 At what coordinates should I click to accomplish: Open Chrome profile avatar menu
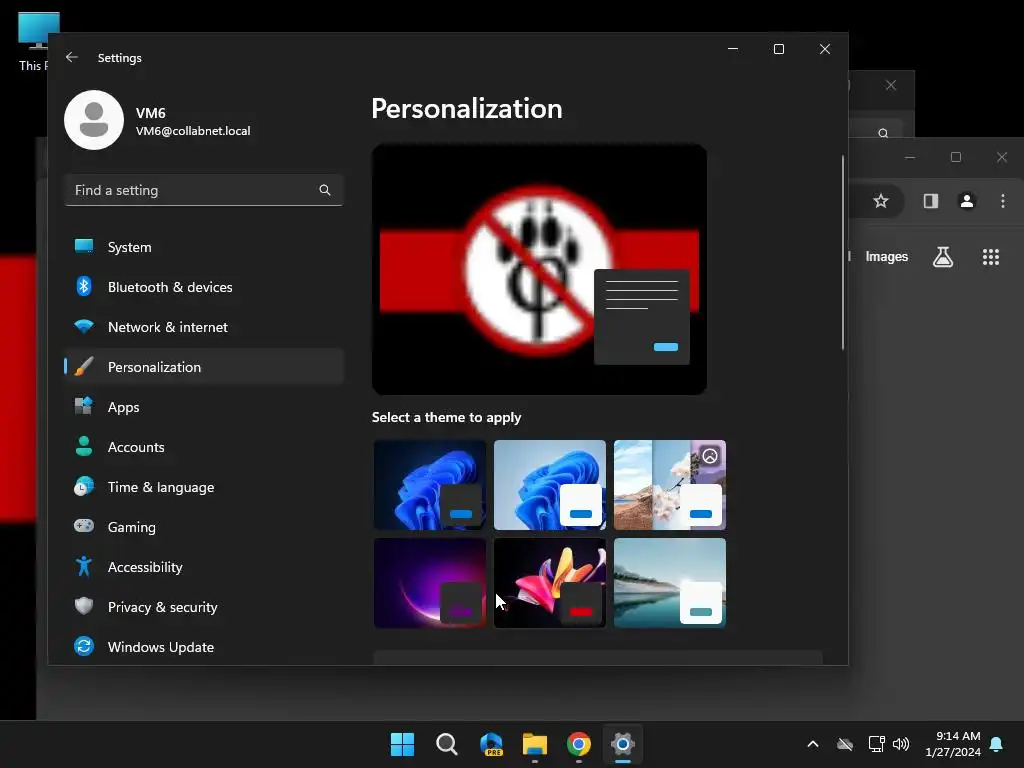[967, 201]
